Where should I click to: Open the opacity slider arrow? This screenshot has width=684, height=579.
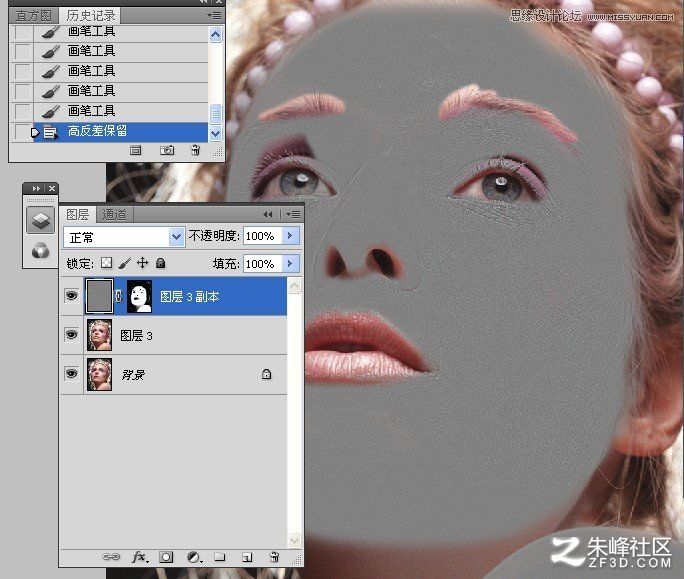pyautogui.click(x=290, y=236)
